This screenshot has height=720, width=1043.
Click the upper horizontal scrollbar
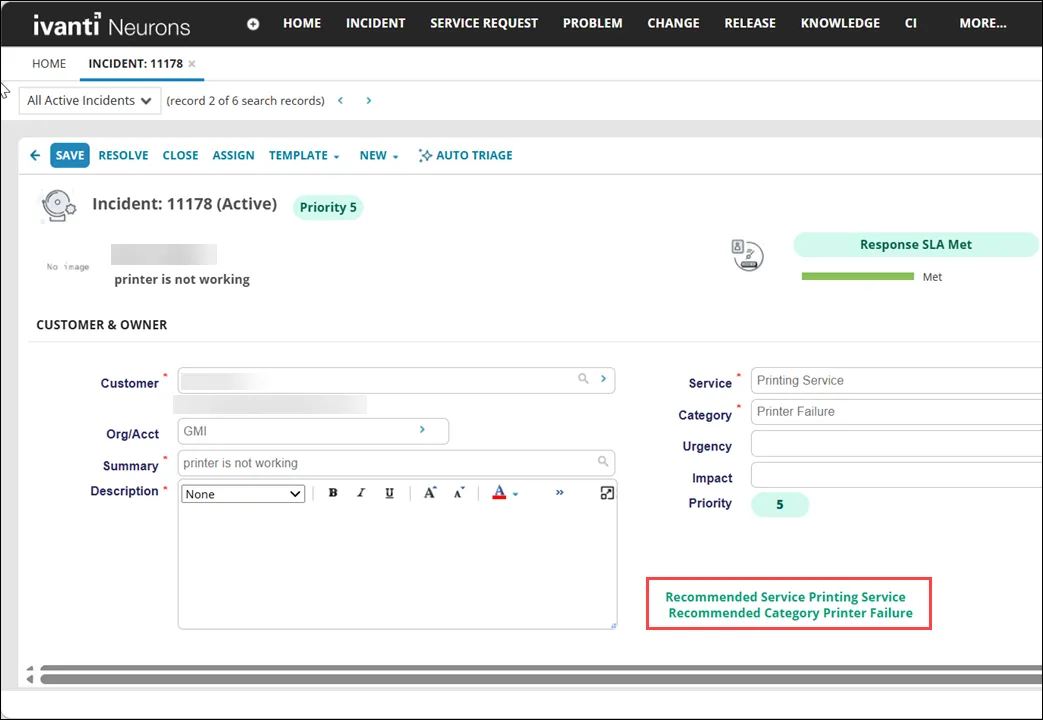click(540, 668)
